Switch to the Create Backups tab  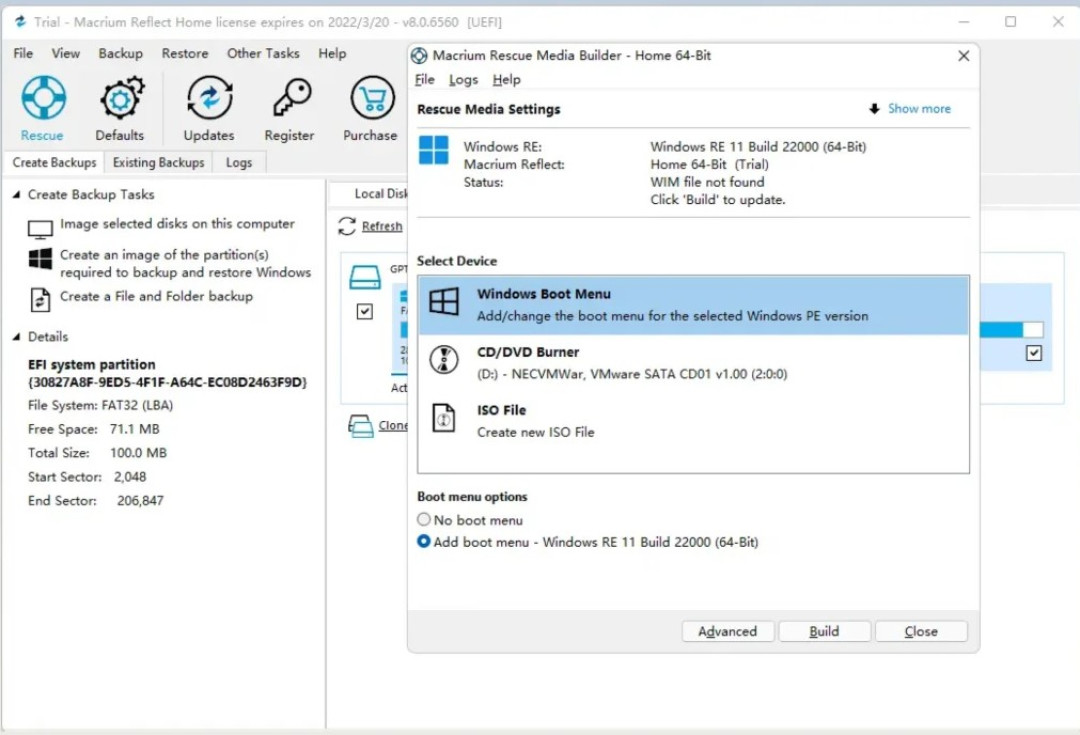54,163
